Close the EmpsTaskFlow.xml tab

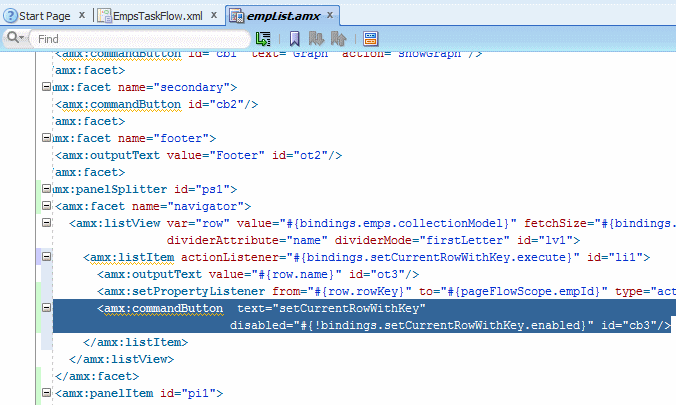[214, 15]
